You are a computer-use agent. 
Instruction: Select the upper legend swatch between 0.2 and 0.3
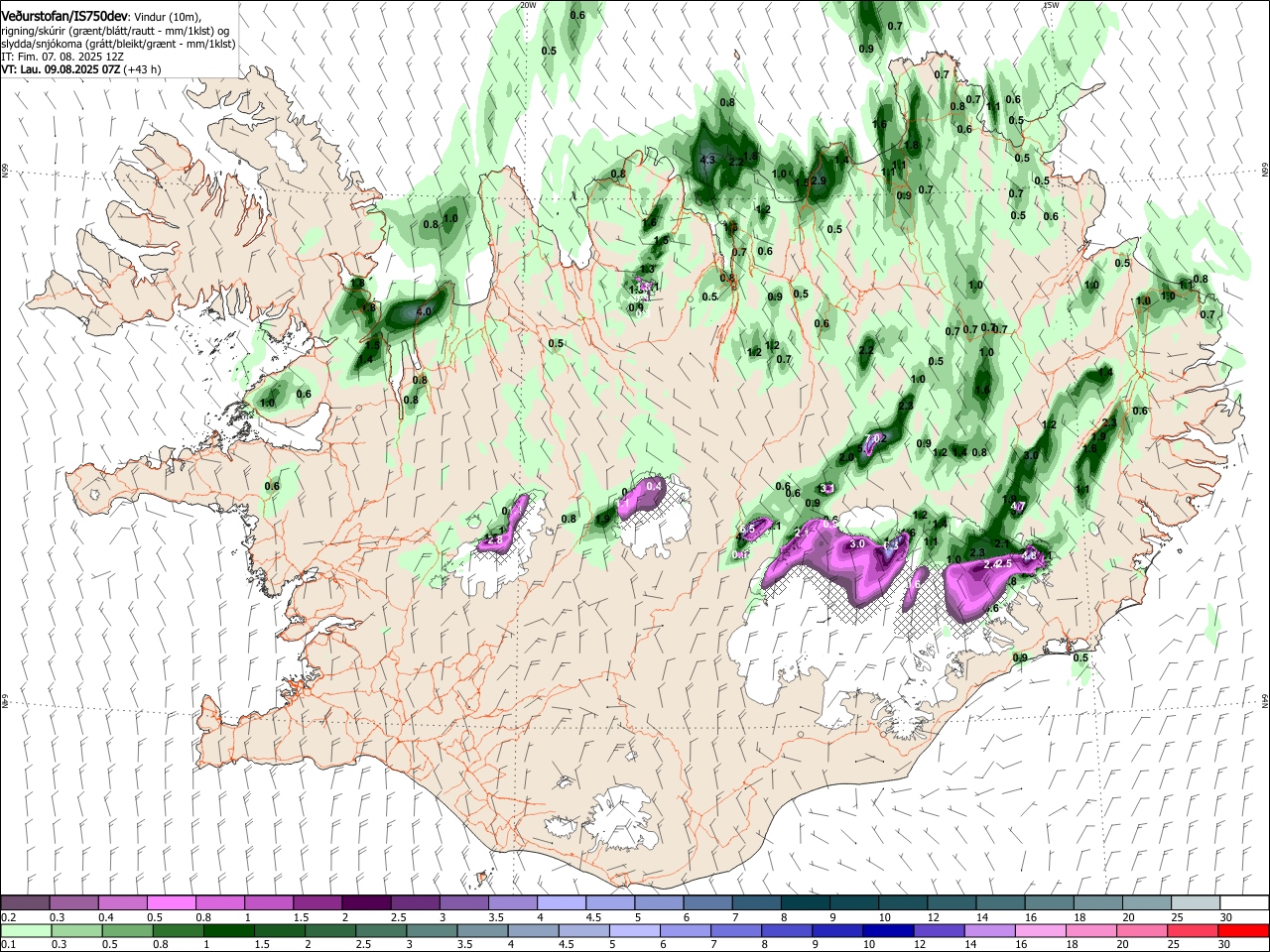point(25,903)
